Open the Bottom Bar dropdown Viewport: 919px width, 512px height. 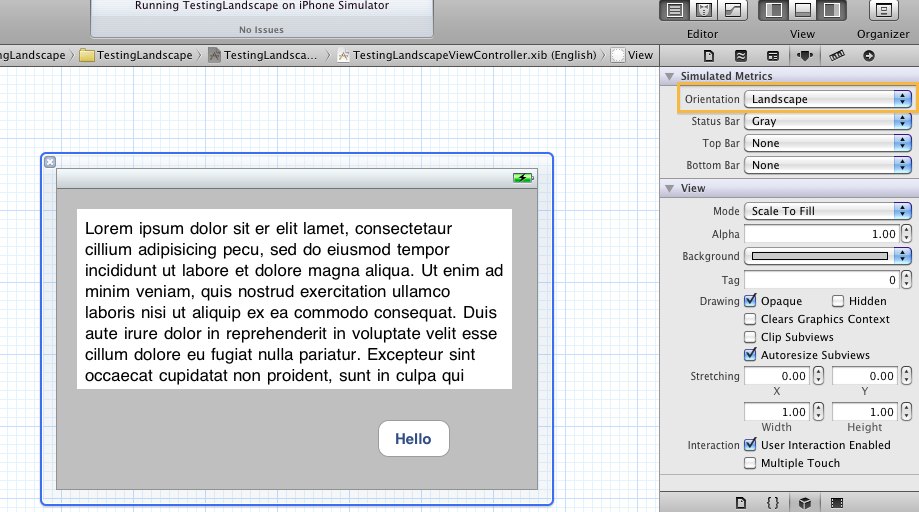point(828,165)
